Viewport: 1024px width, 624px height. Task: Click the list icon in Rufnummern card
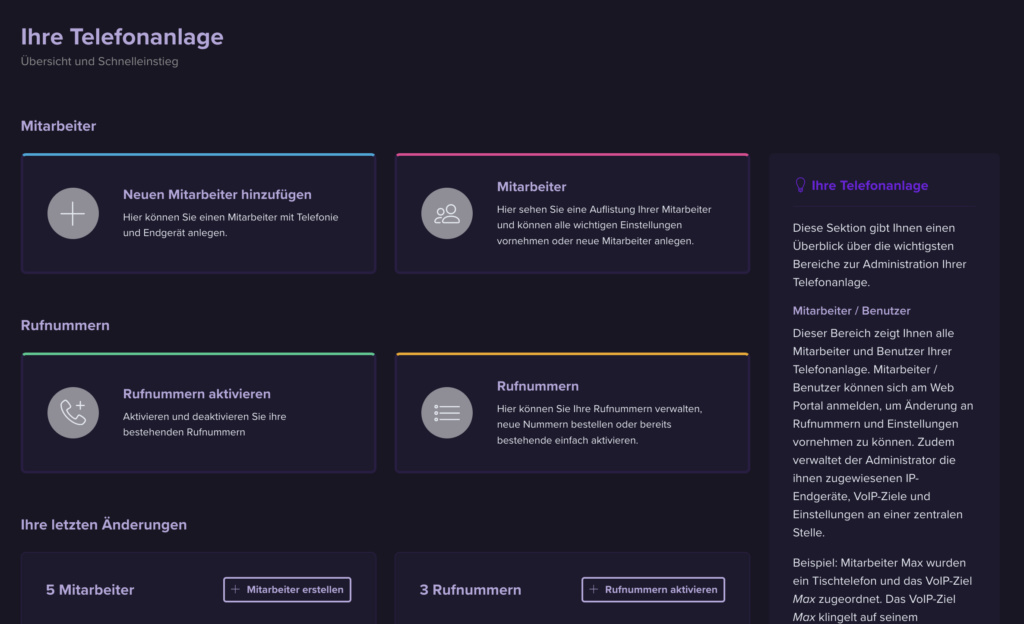coord(447,412)
